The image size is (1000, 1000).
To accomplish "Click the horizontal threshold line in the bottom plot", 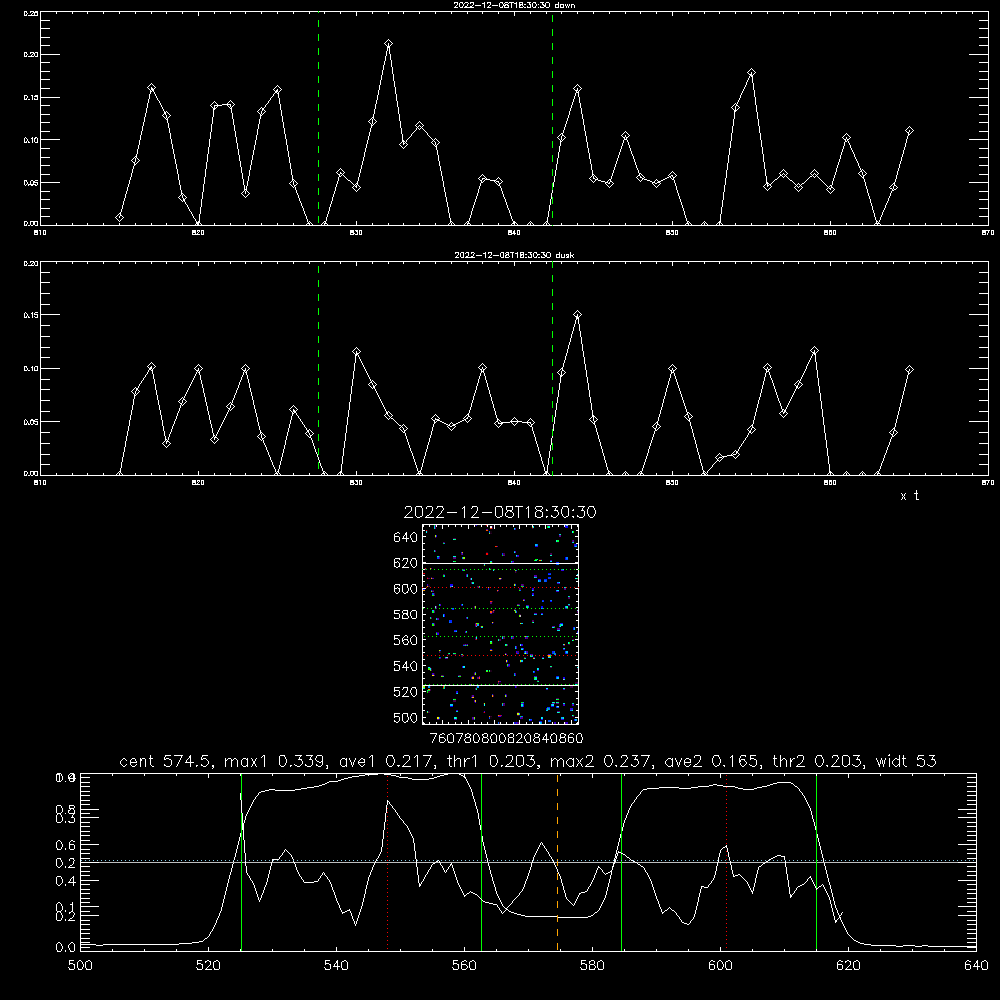I will click(528, 862).
